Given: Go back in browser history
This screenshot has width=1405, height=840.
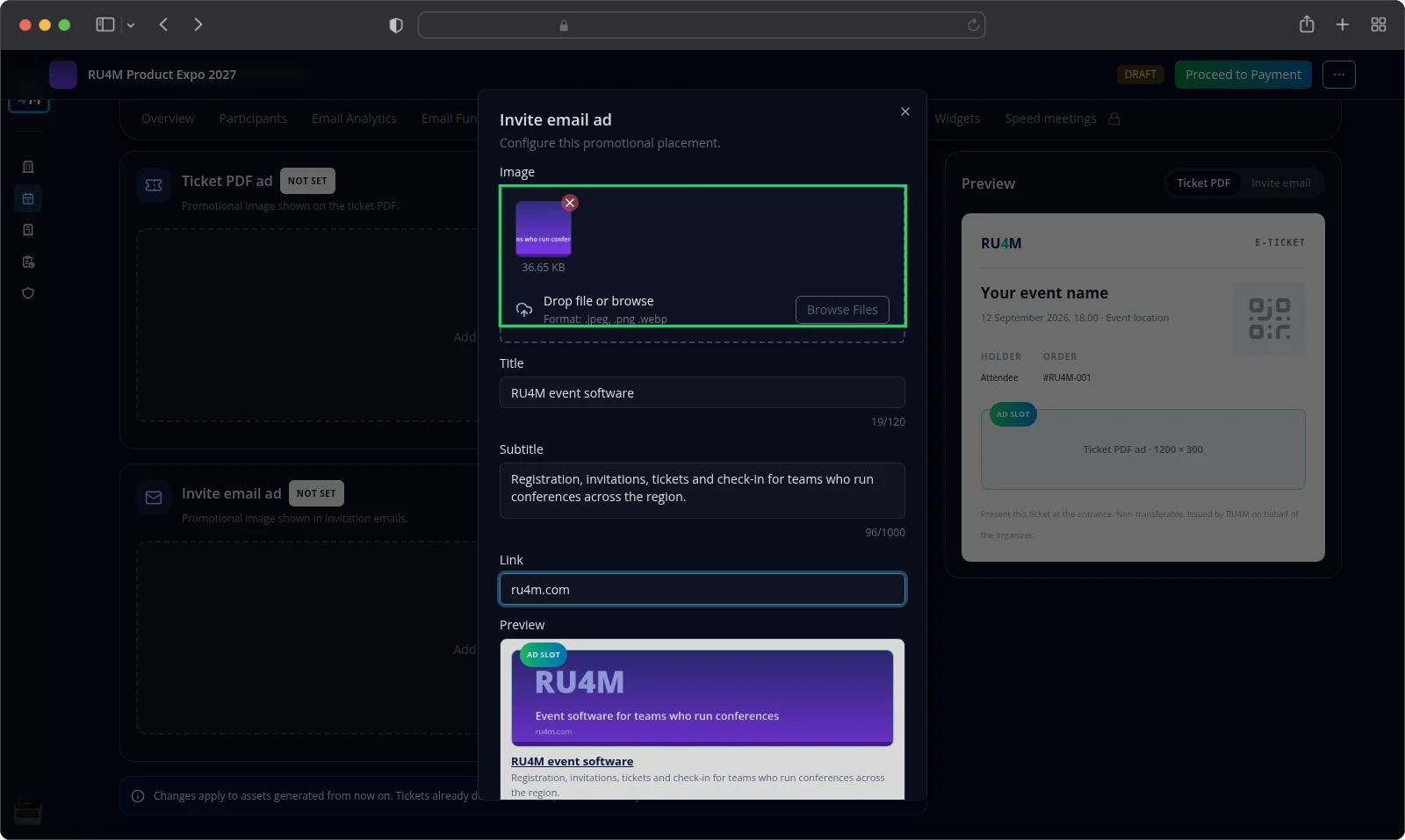Looking at the screenshot, I should click(x=163, y=25).
